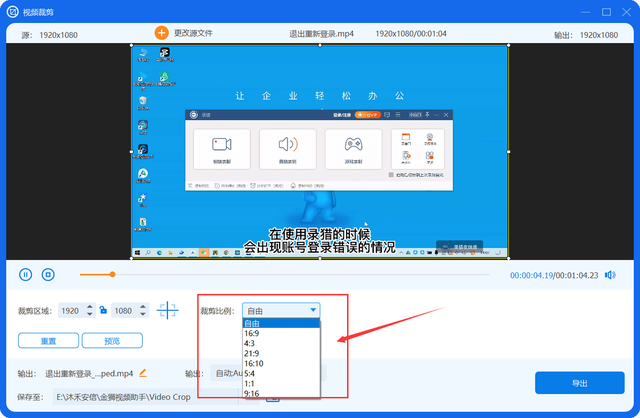Click the top-center crop handle

(320, 45)
